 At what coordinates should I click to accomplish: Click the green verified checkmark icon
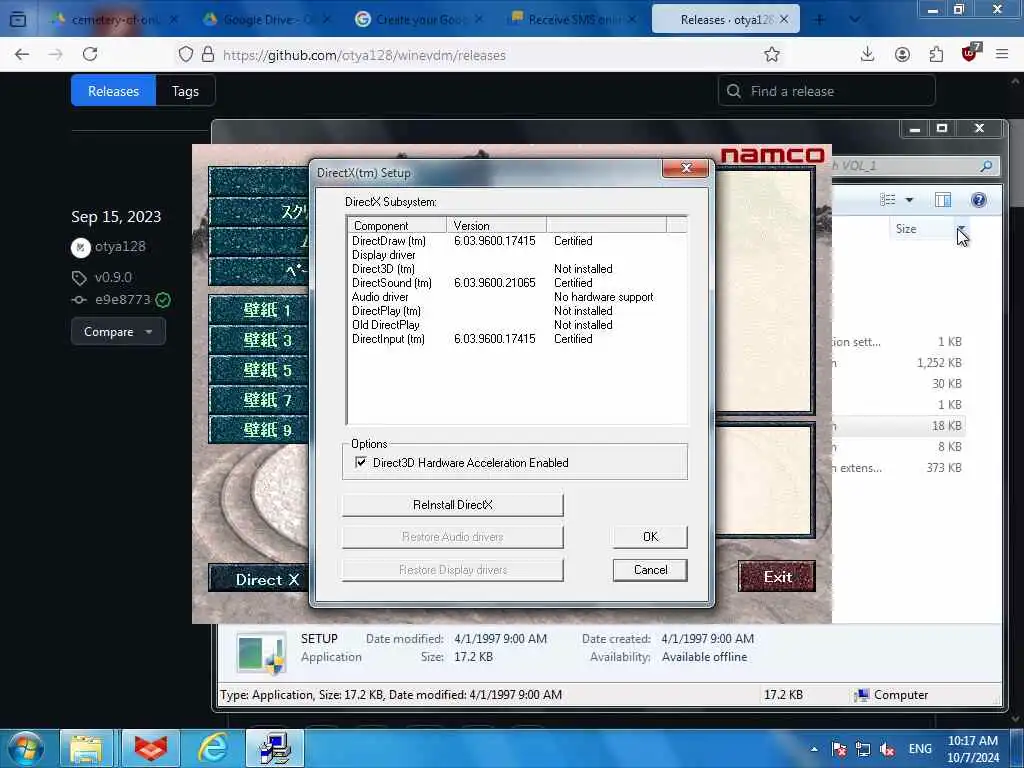163,300
